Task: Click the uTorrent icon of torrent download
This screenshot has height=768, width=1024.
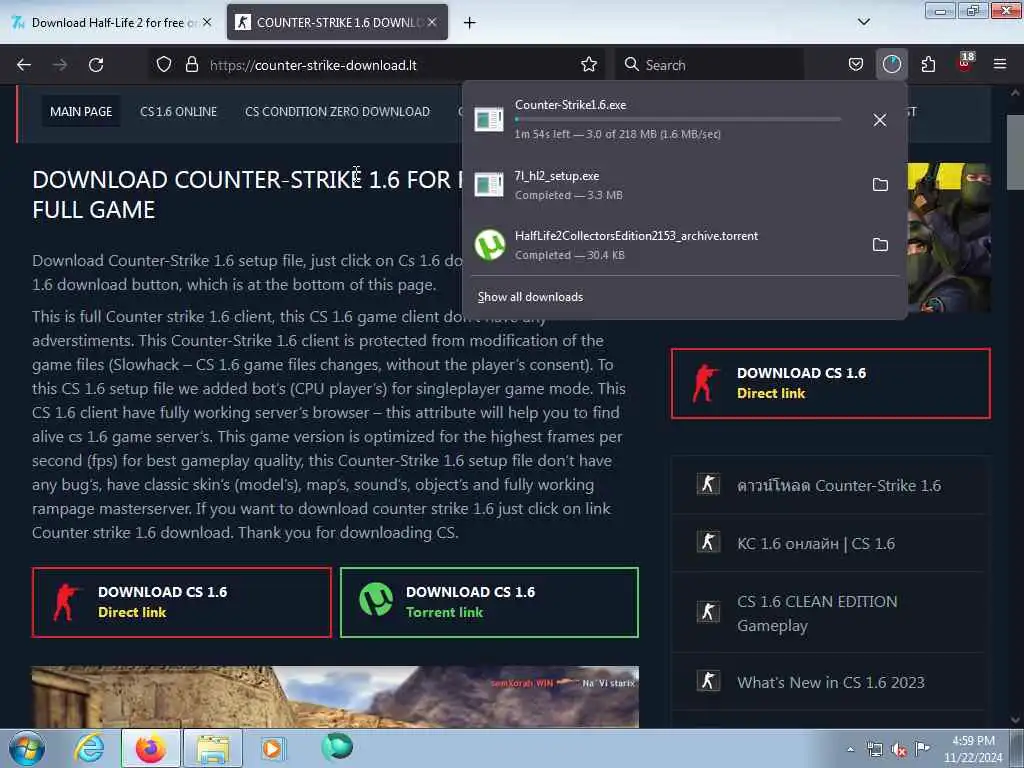Action: click(490, 245)
